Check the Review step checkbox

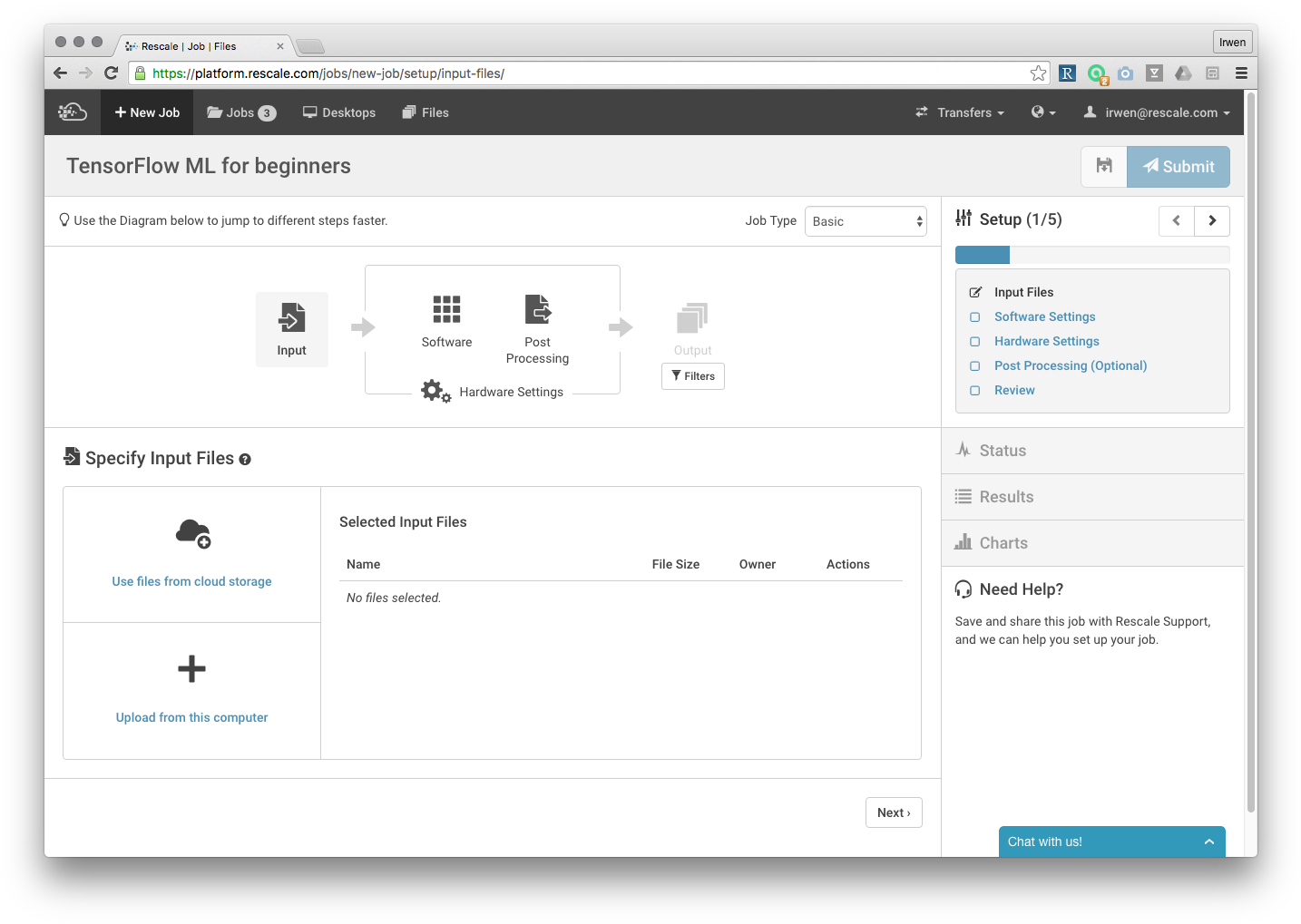coord(974,390)
